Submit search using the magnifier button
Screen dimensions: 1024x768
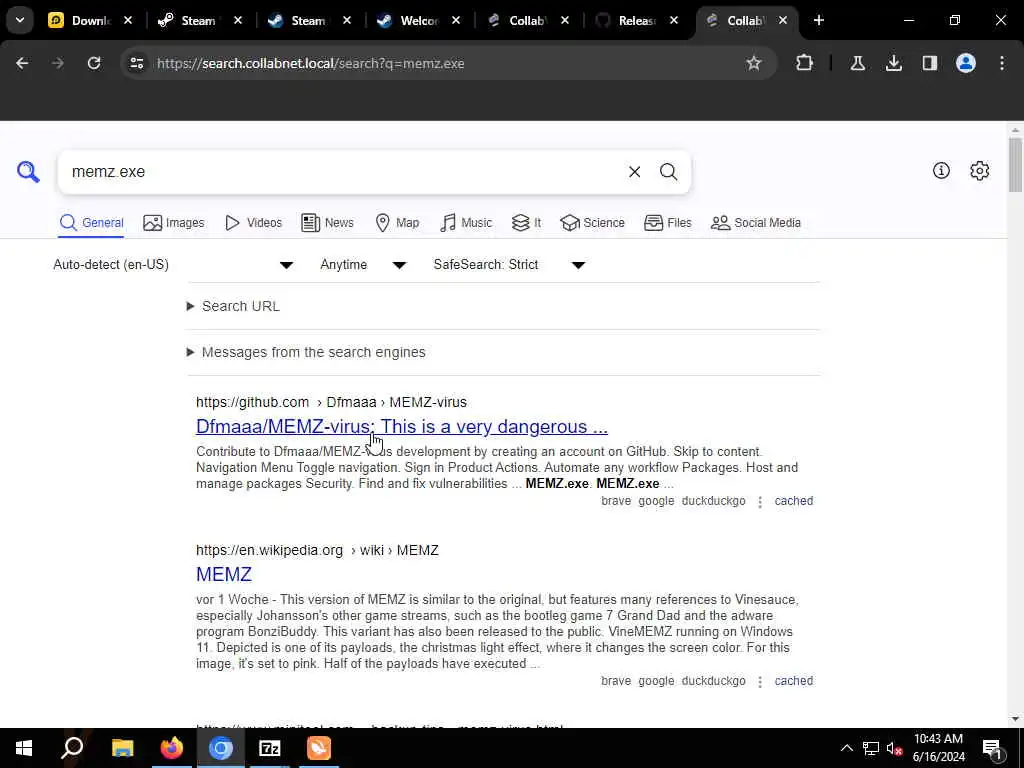pos(668,172)
